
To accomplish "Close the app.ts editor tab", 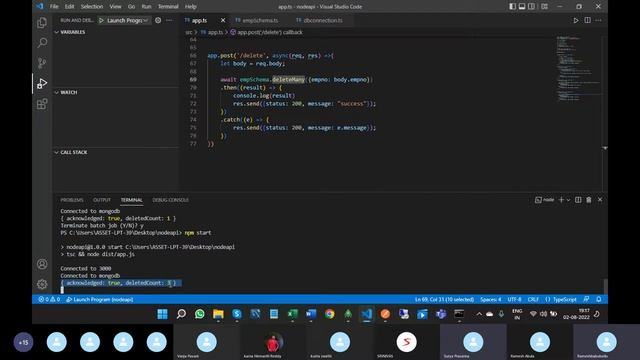I will (223, 20).
